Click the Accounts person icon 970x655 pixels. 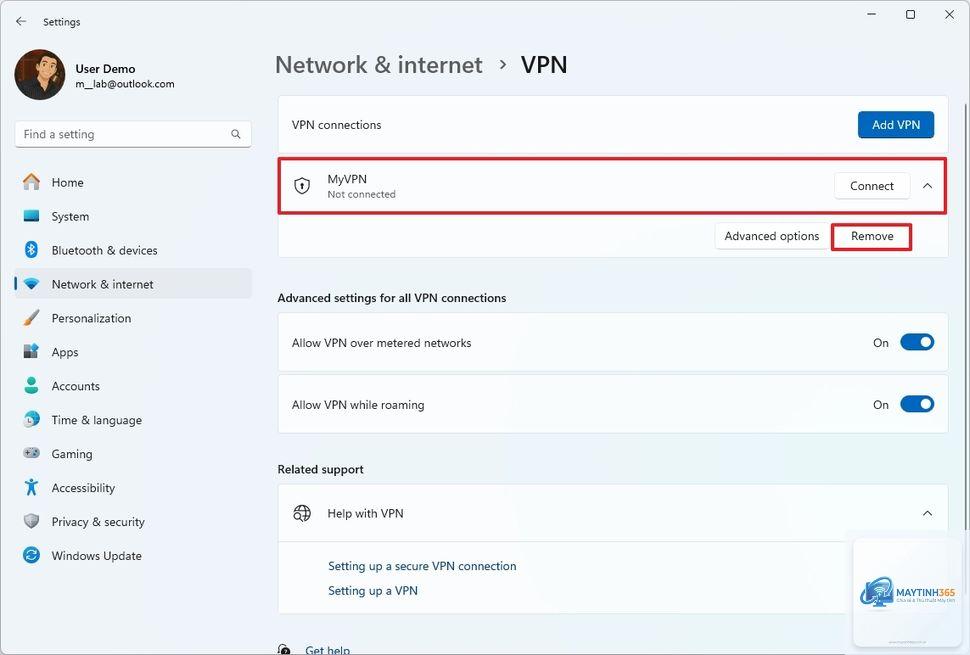point(31,385)
